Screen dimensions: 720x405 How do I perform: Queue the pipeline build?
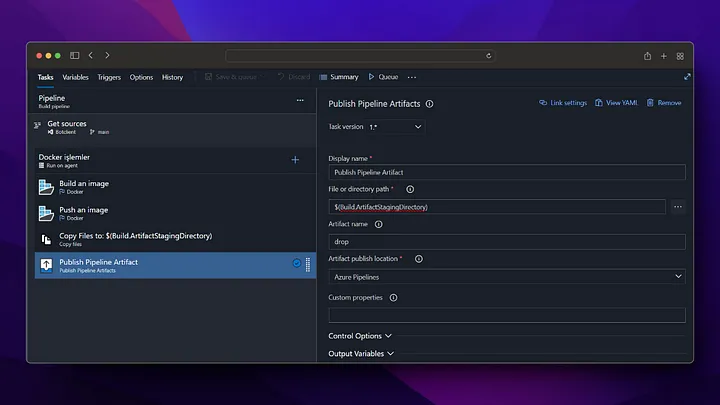point(383,77)
